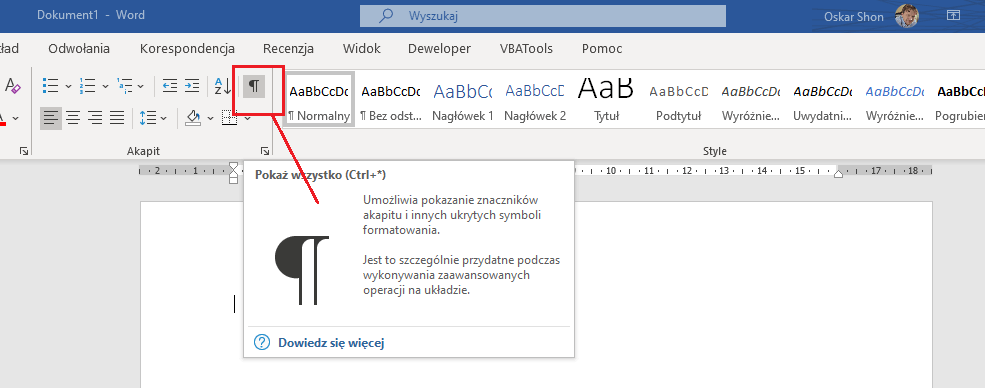This screenshot has width=985, height=388.
Task: Apply the Nagłówek 1 style
Action: click(462, 100)
